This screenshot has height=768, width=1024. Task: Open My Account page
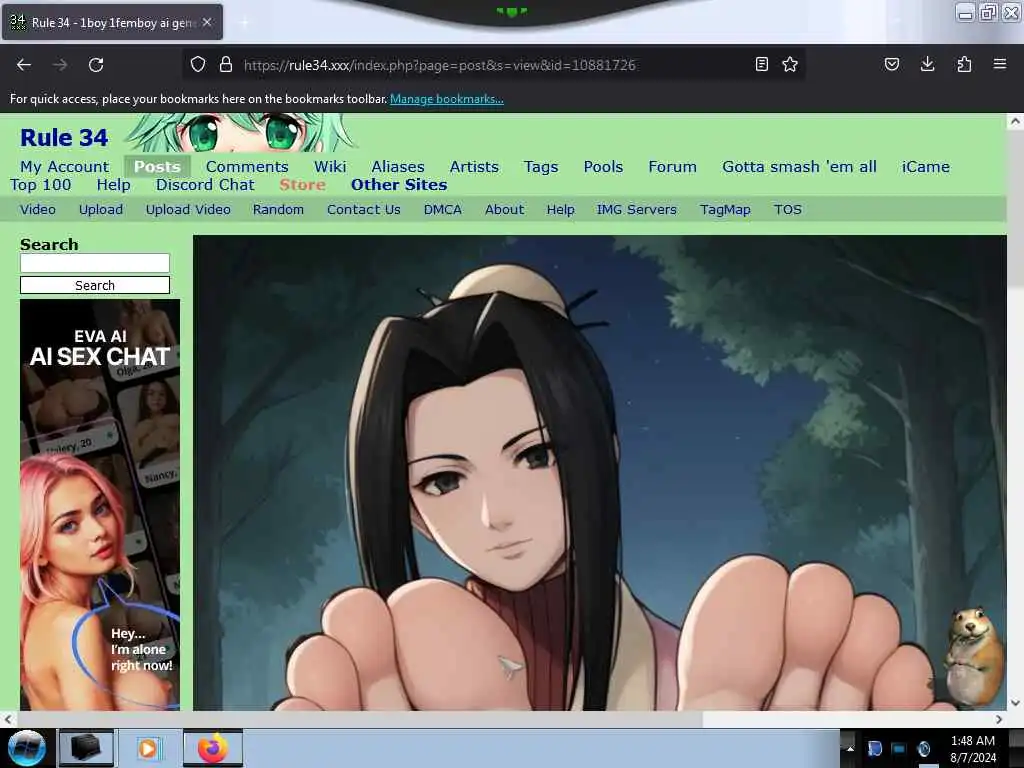point(65,167)
